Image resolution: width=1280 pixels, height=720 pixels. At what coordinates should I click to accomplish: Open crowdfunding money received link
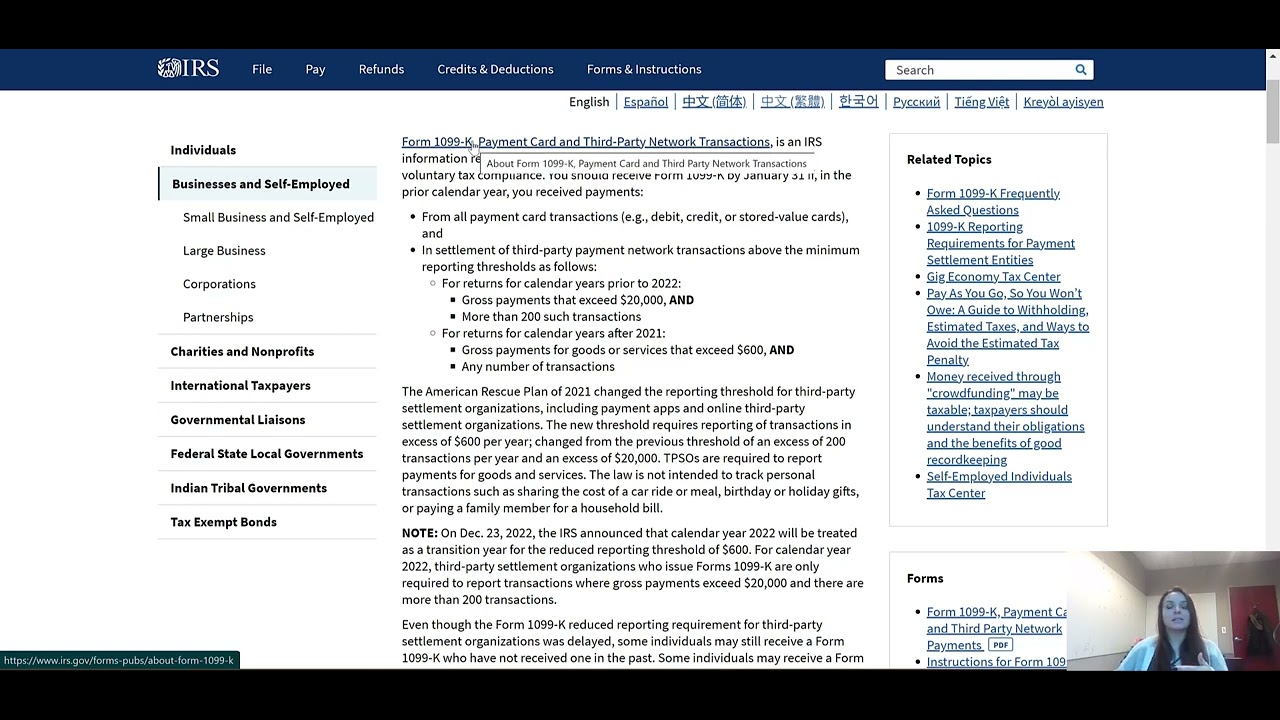click(x=1005, y=418)
